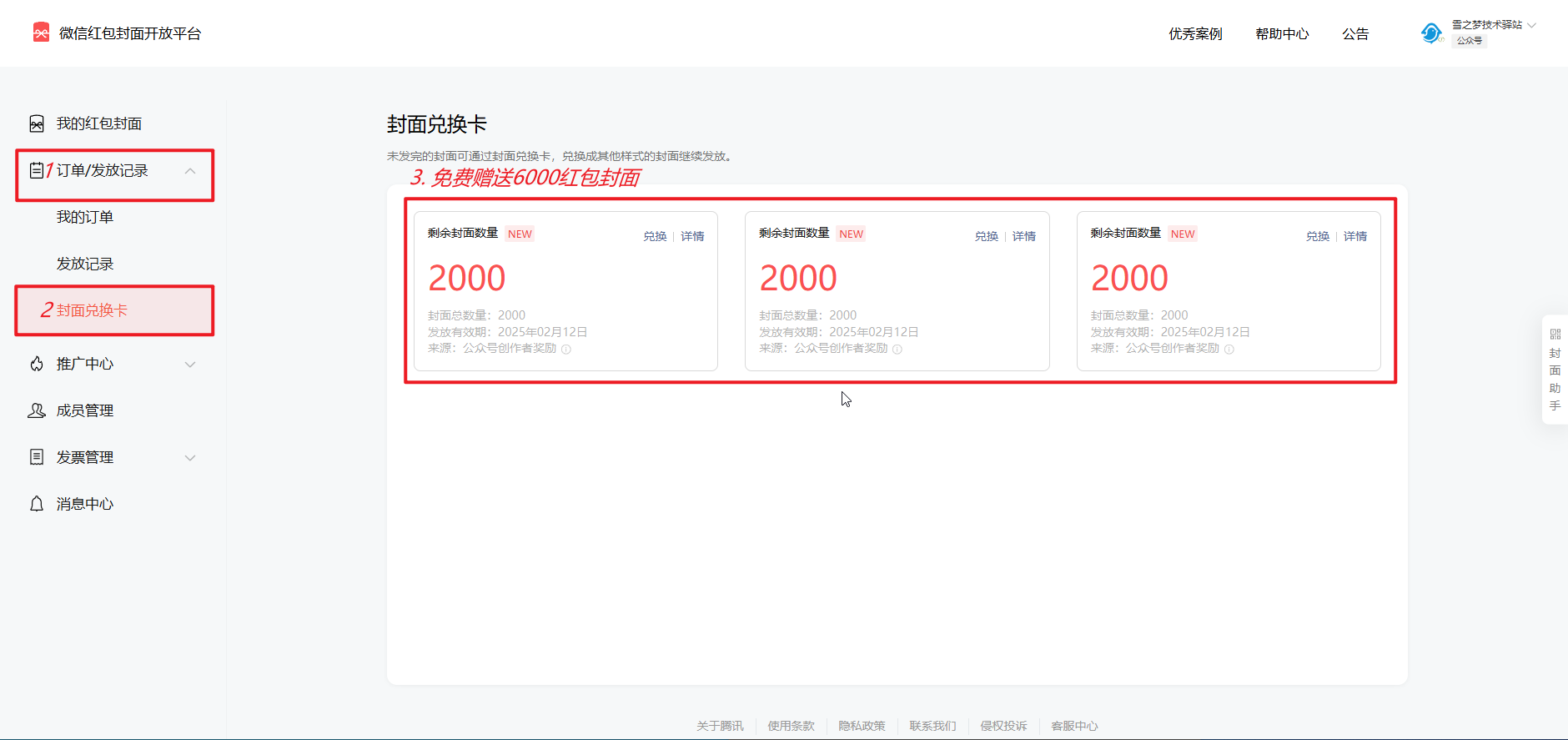Viewport: 1568px width, 740px height.
Task: Click the info icon in third card
Action: (1229, 350)
